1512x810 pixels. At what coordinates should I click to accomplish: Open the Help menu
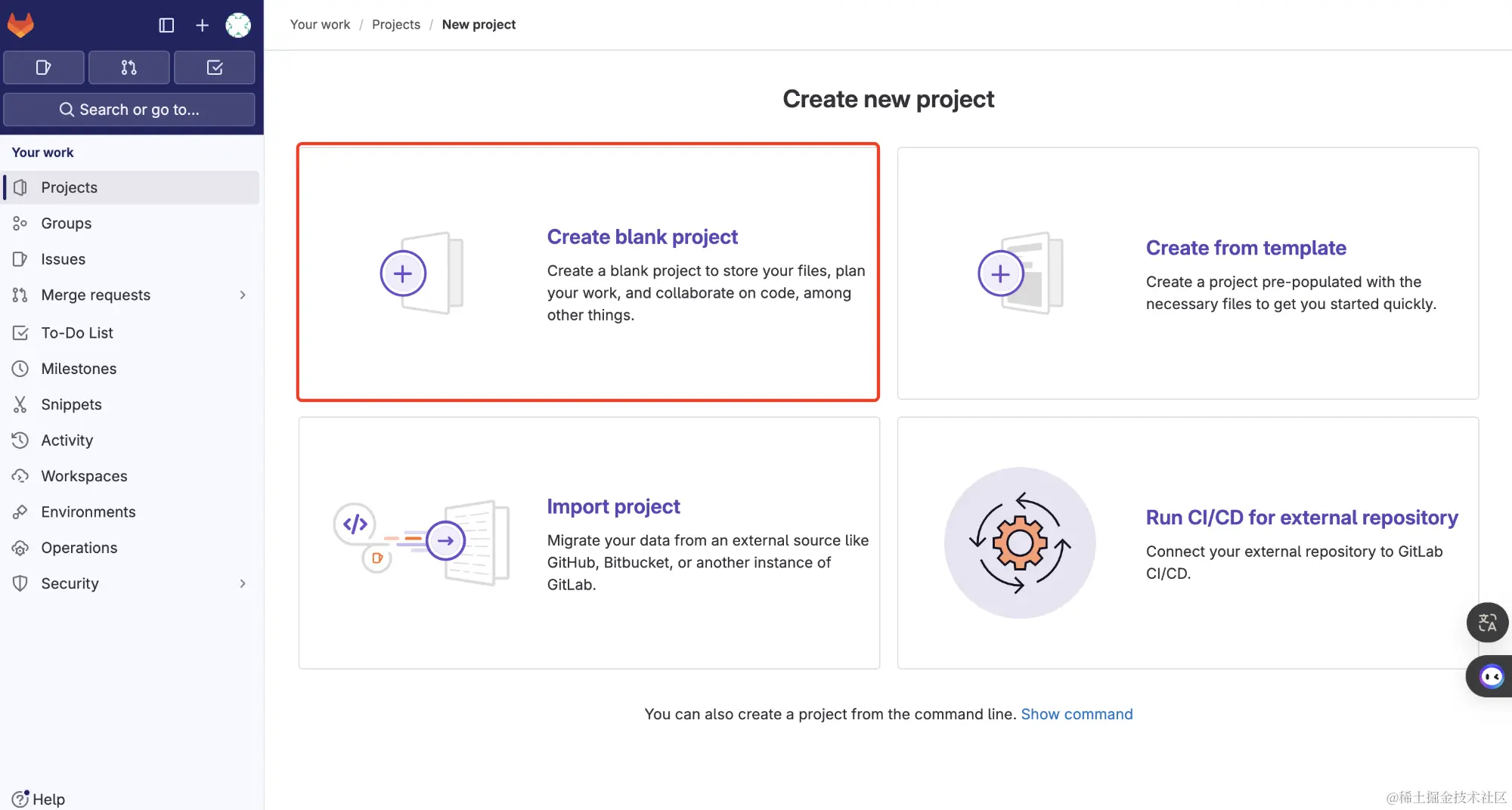39,799
